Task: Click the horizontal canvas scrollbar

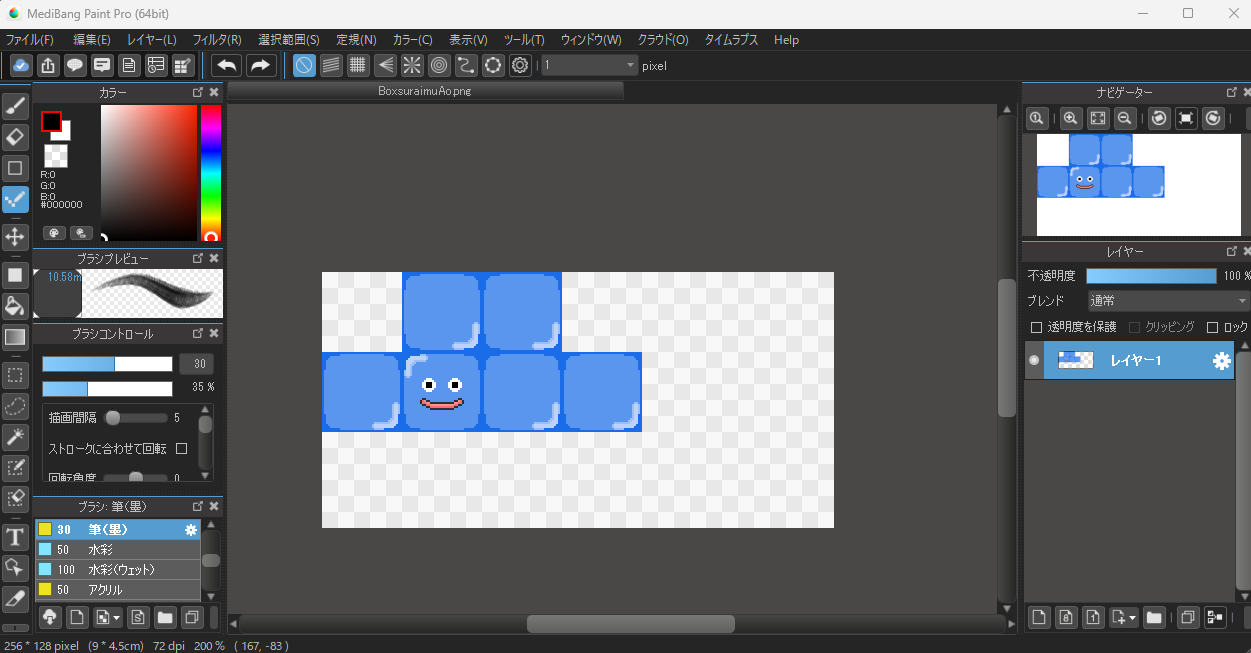Action: [x=631, y=624]
